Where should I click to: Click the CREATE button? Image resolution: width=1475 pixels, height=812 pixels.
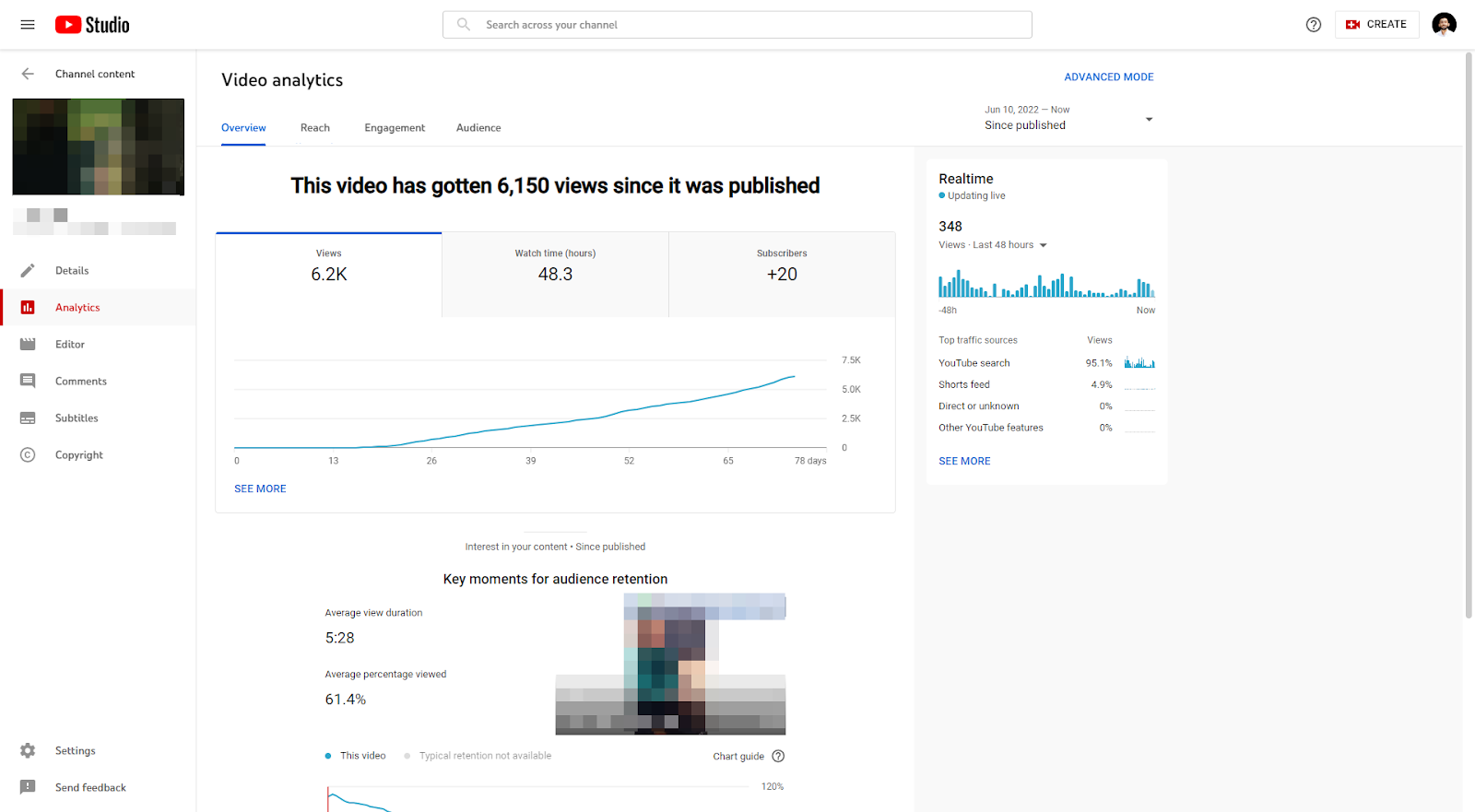click(1376, 25)
